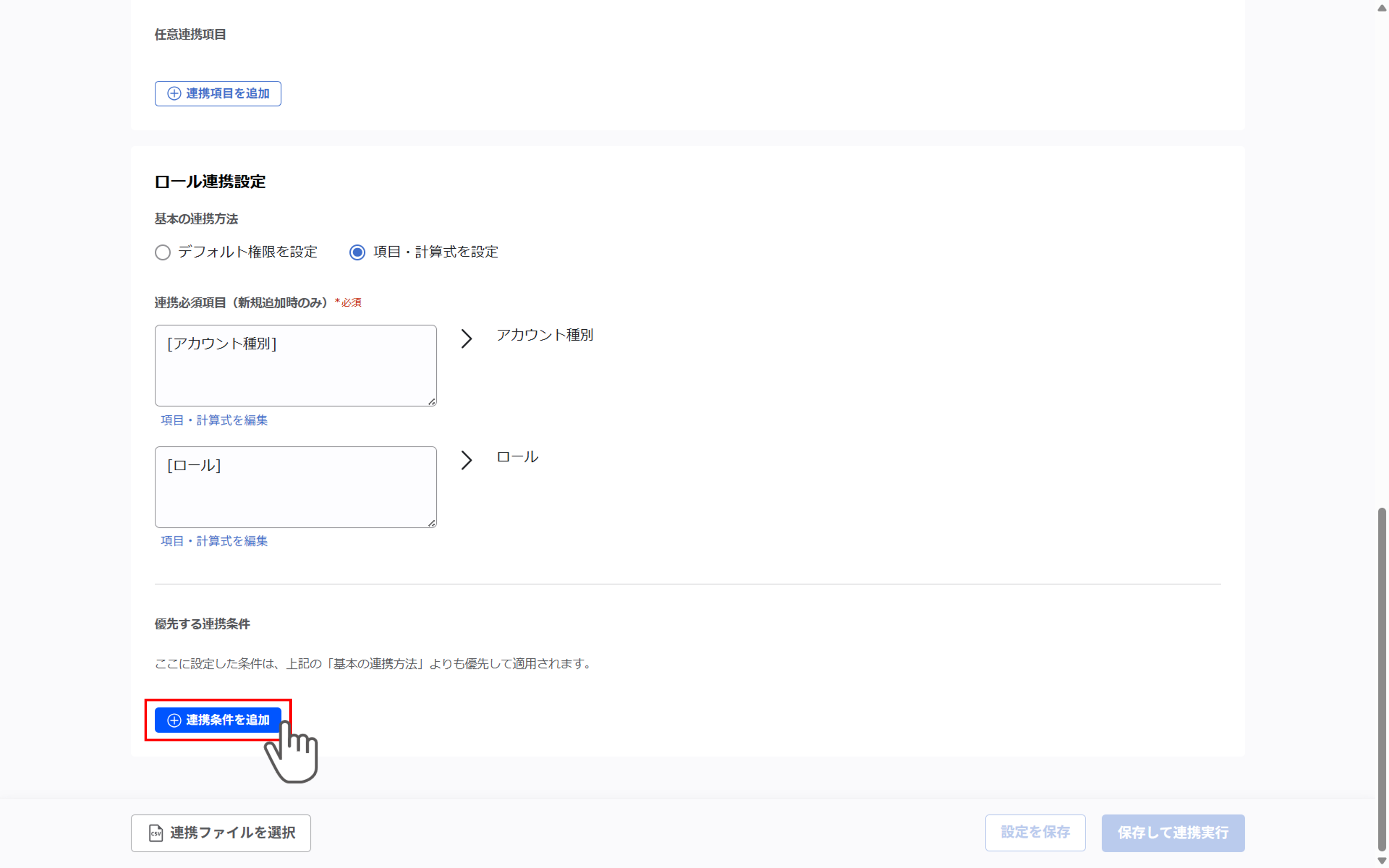Click the scrollbar down arrow
Viewport: 1389px width, 868px height.
[x=1382, y=861]
